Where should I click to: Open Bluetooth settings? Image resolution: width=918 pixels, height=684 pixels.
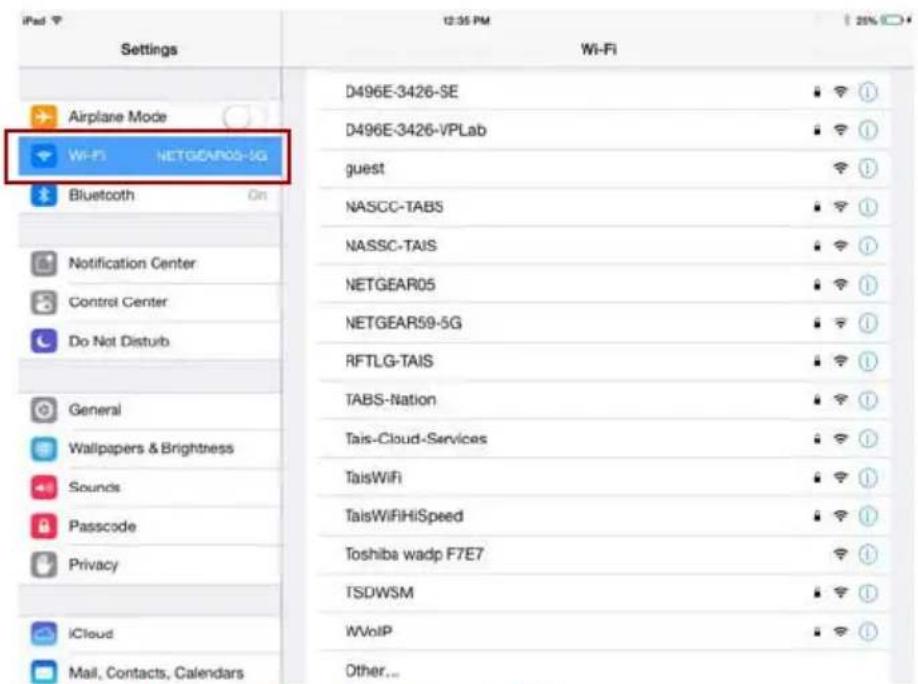(x=150, y=195)
